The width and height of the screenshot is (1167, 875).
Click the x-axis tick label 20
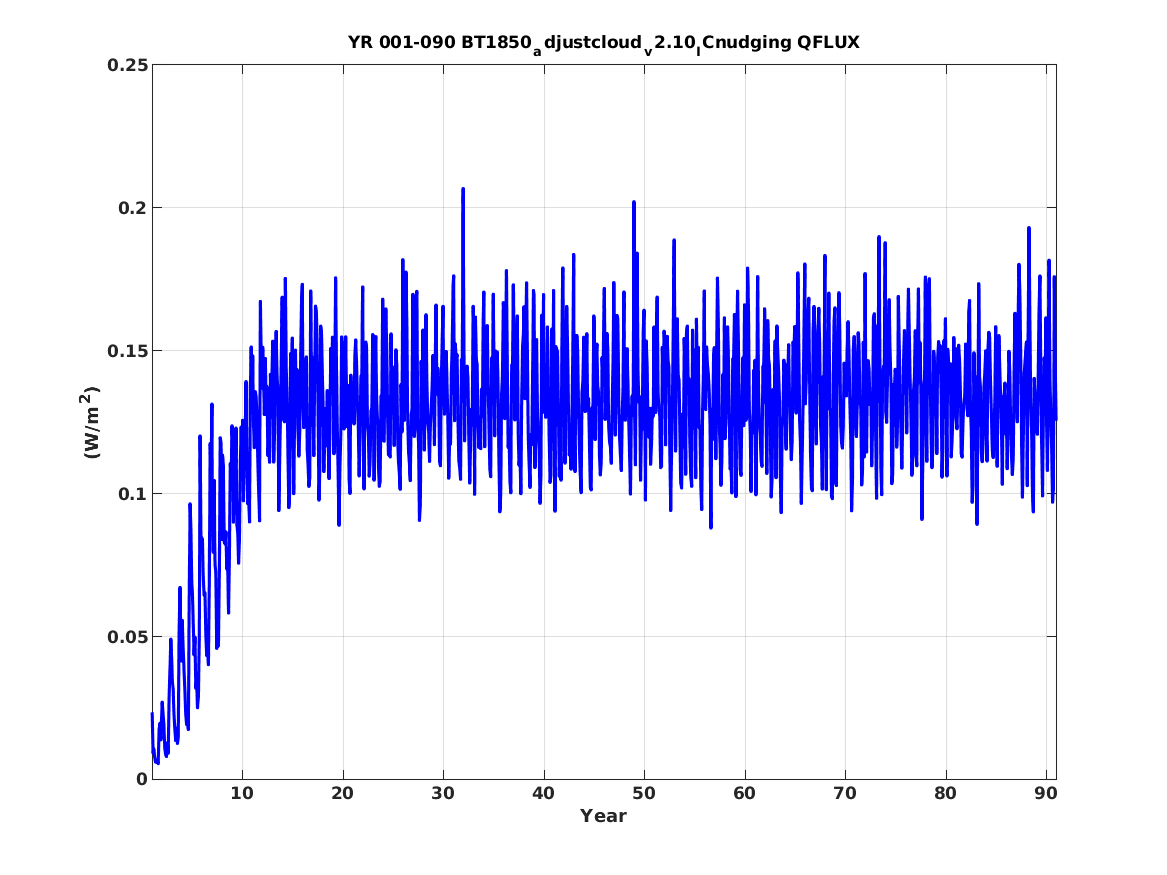coord(342,793)
